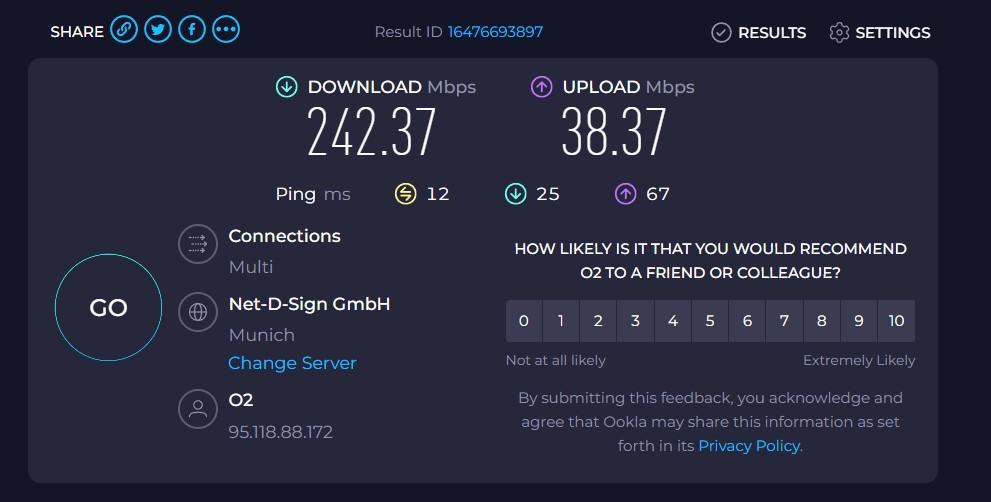Click the Connections multi icon
The image size is (991, 502).
tap(197, 243)
